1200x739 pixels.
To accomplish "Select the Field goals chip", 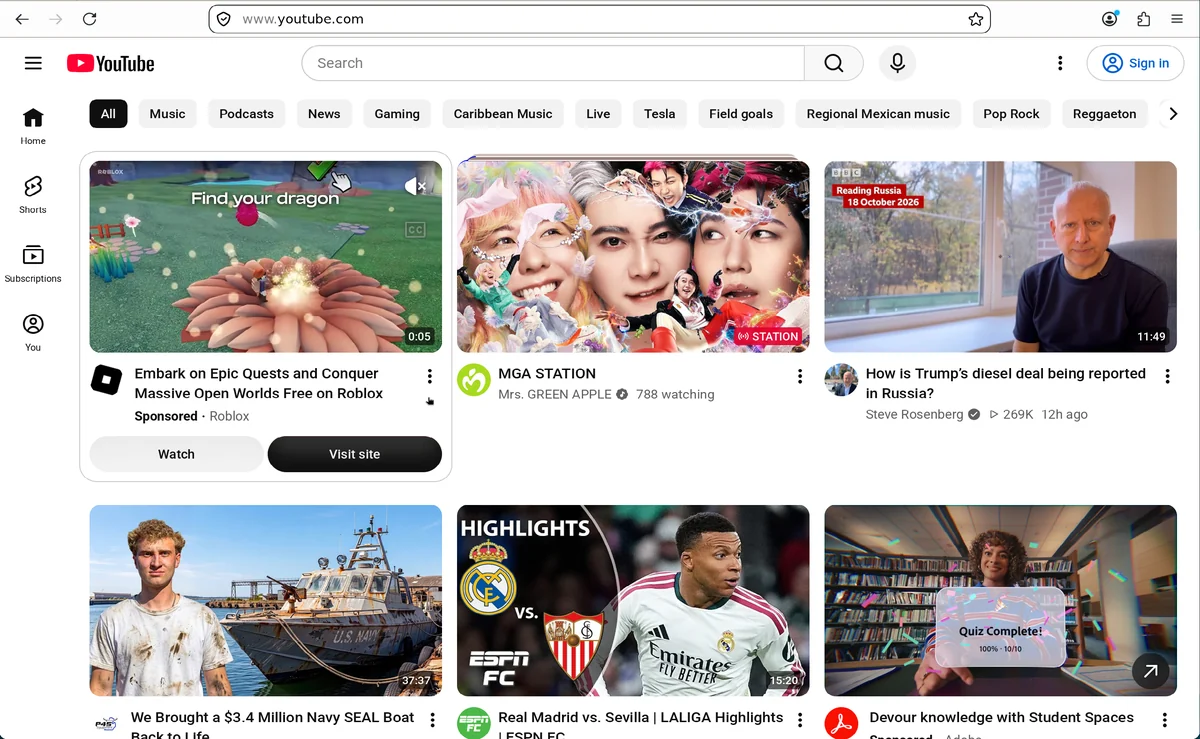I will click(x=741, y=114).
